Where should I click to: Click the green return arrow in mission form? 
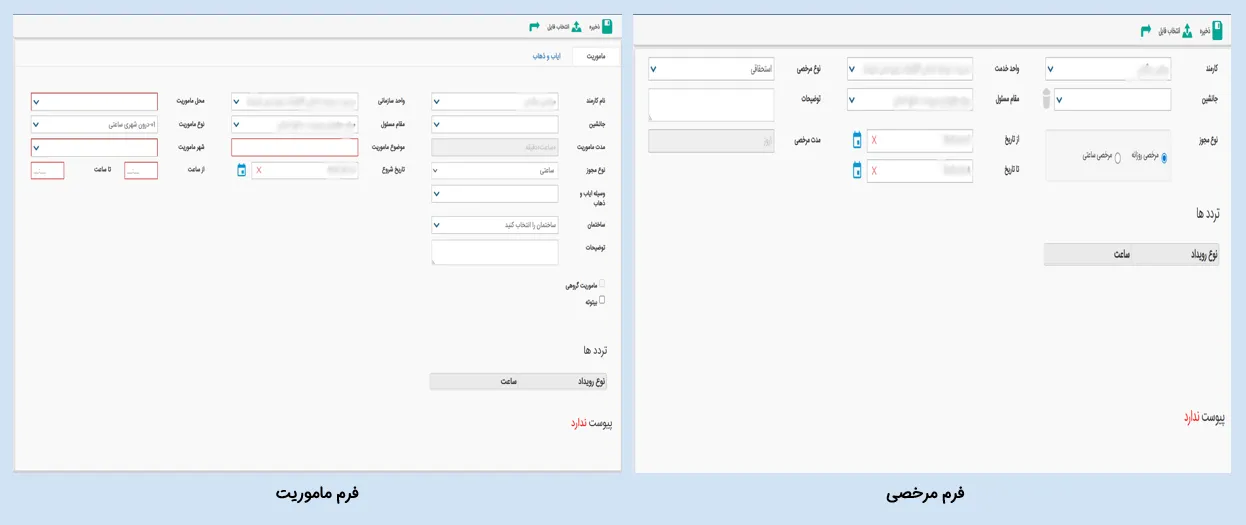[534, 27]
